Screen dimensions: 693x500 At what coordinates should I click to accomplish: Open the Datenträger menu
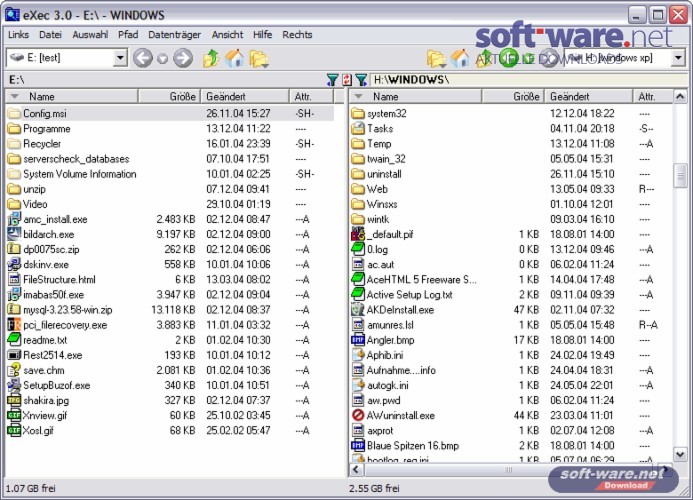(x=174, y=34)
